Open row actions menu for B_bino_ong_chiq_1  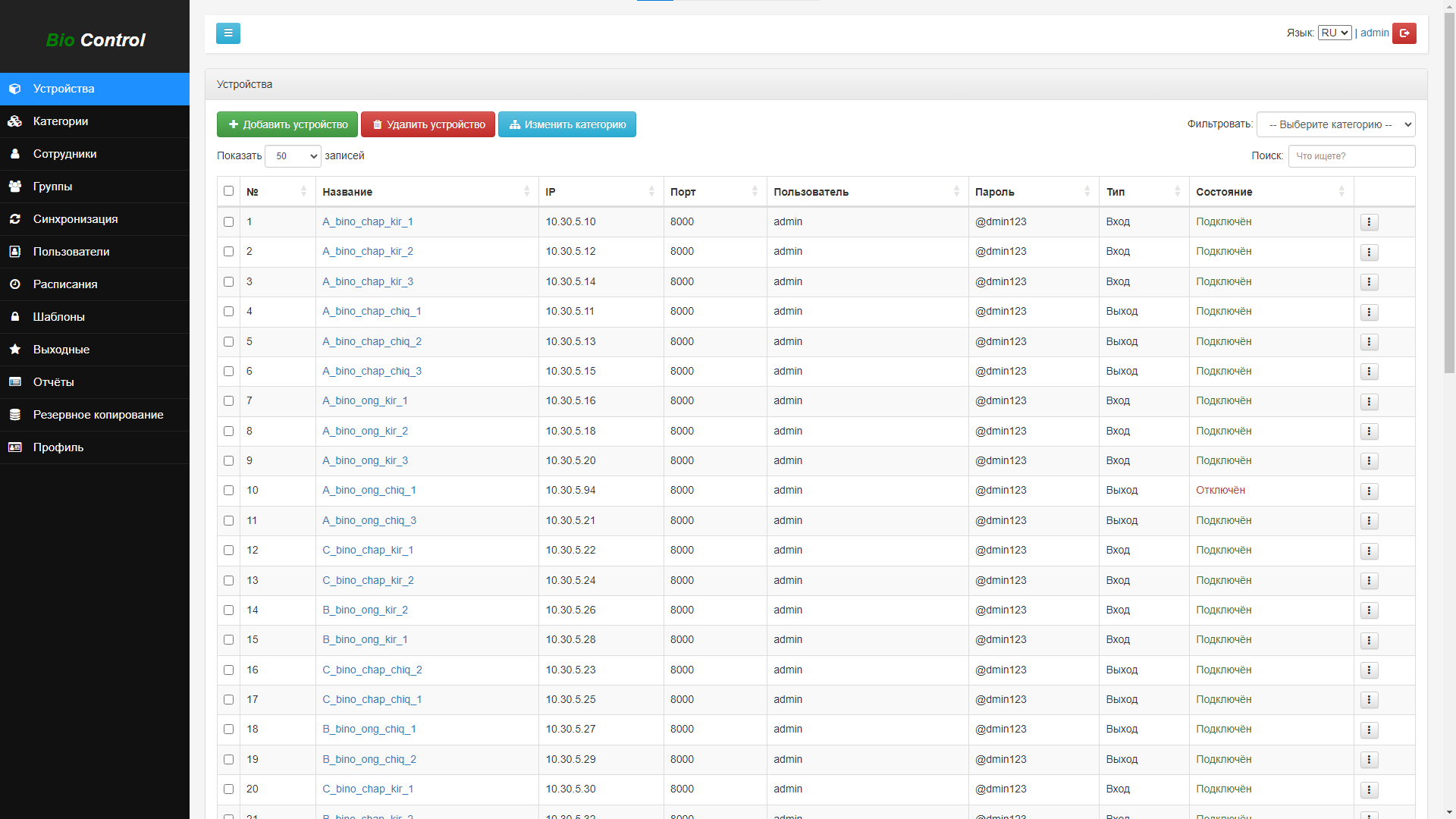point(1370,730)
